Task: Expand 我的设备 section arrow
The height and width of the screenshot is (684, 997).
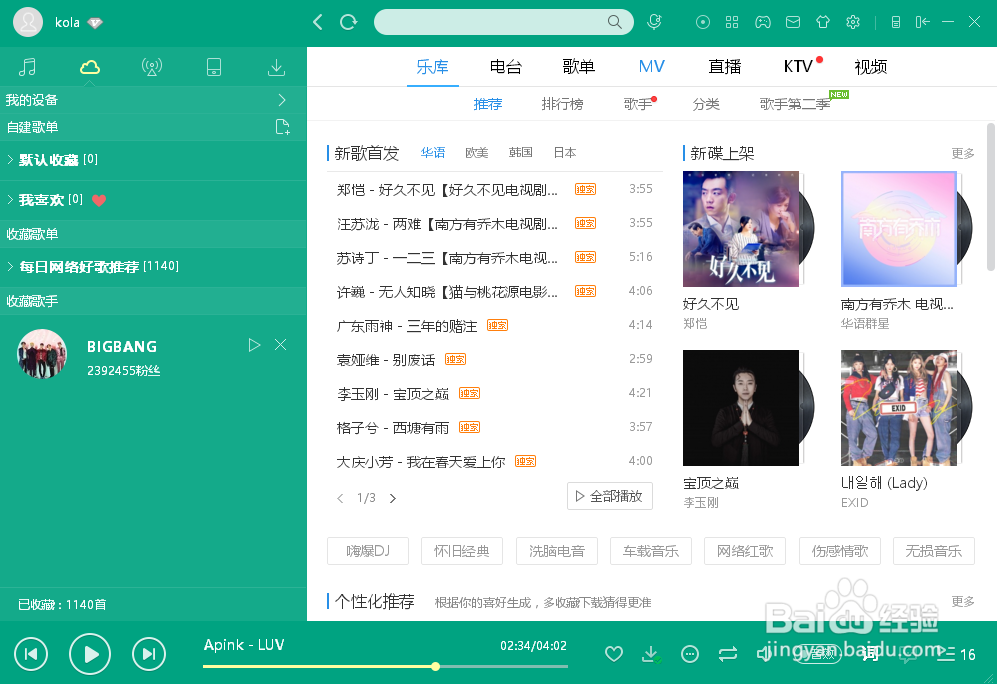Action: point(282,100)
